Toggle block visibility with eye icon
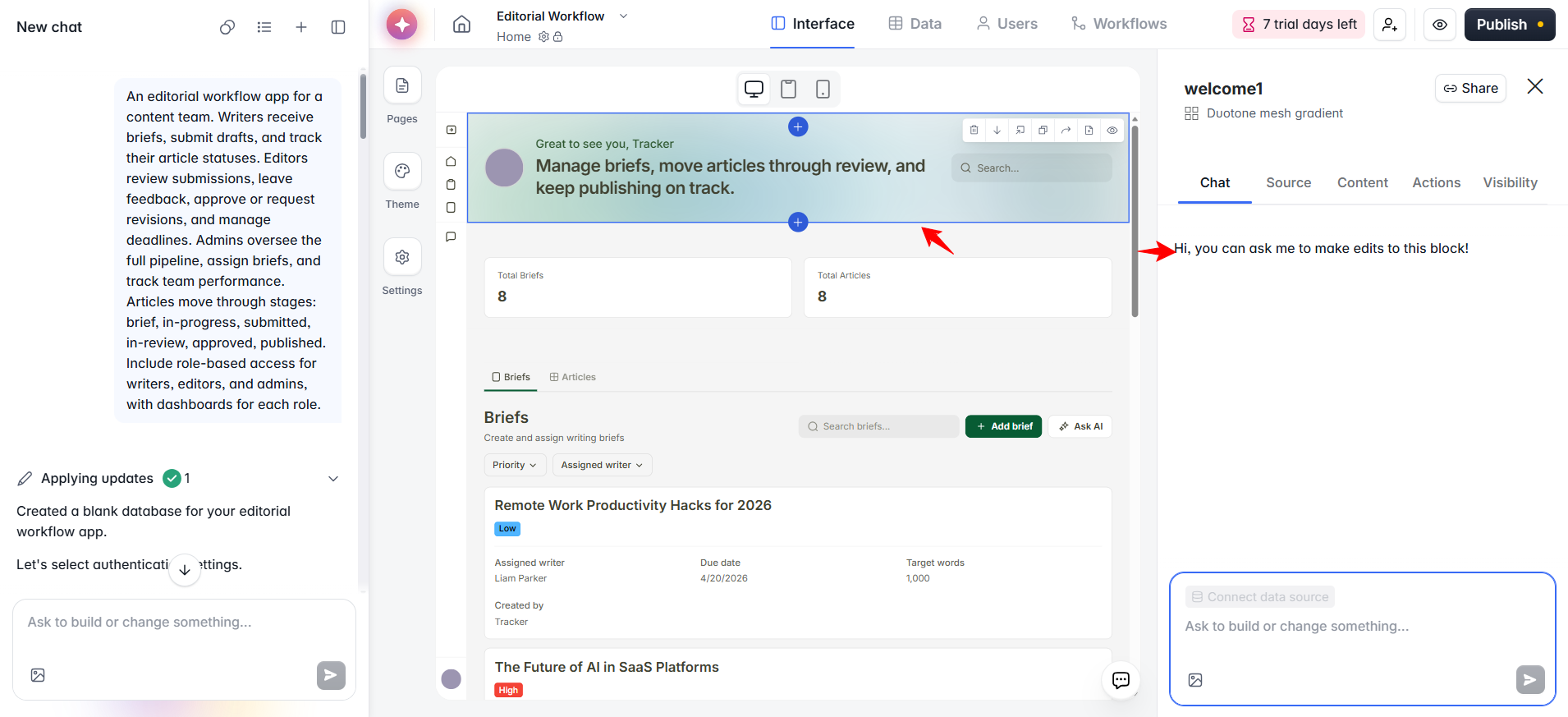The height and width of the screenshot is (717, 1568). pos(1112,130)
